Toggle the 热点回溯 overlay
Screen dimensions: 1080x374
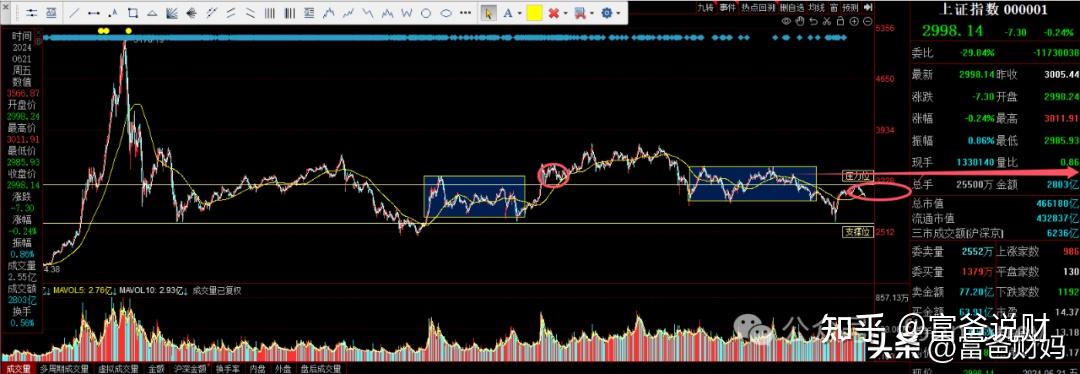(x=758, y=8)
